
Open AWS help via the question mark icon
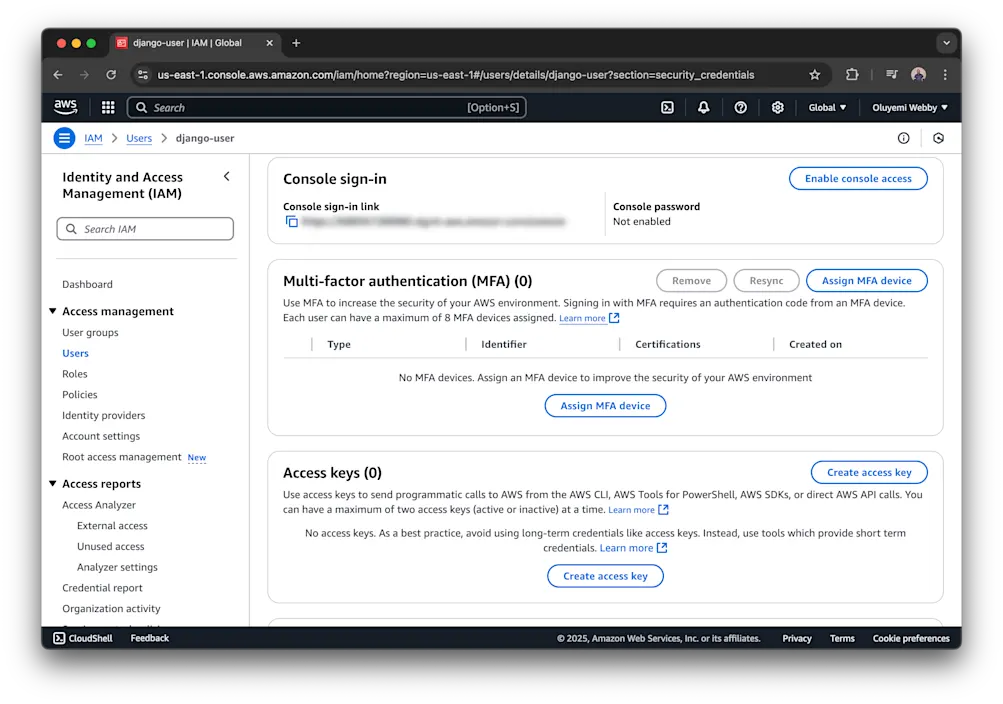[x=741, y=107]
